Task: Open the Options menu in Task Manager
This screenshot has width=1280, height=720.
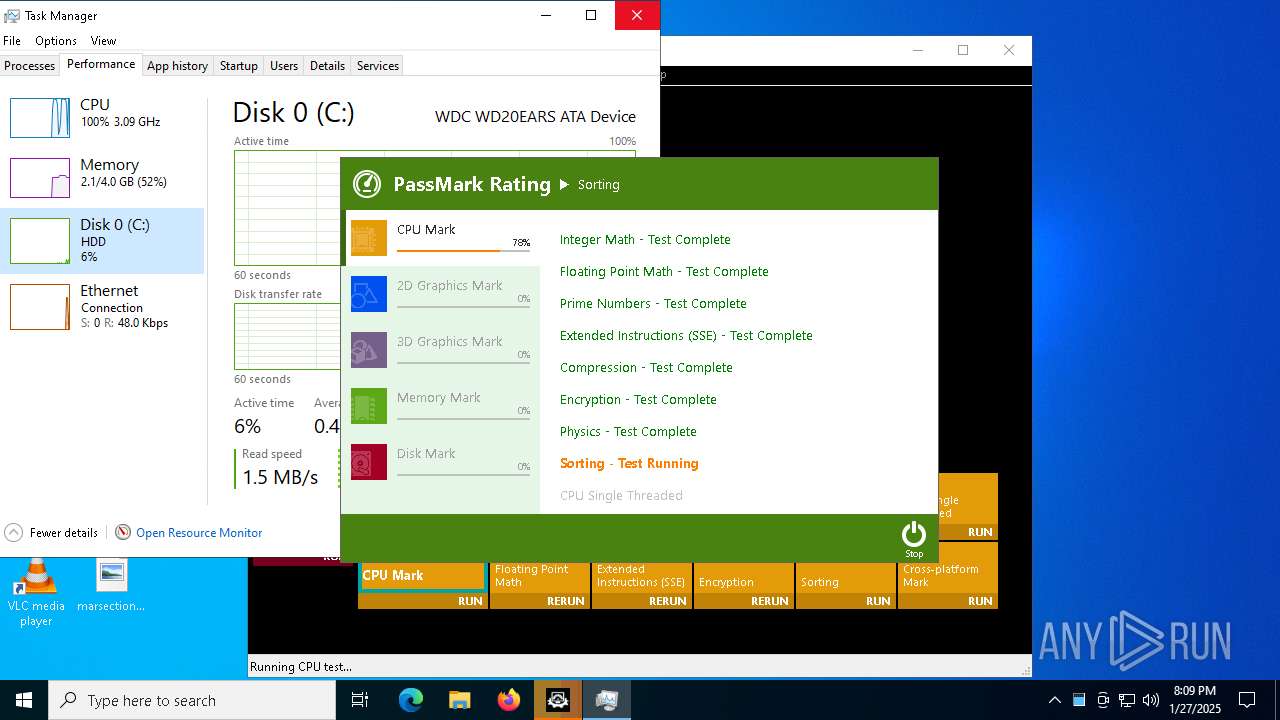Action: [56, 41]
